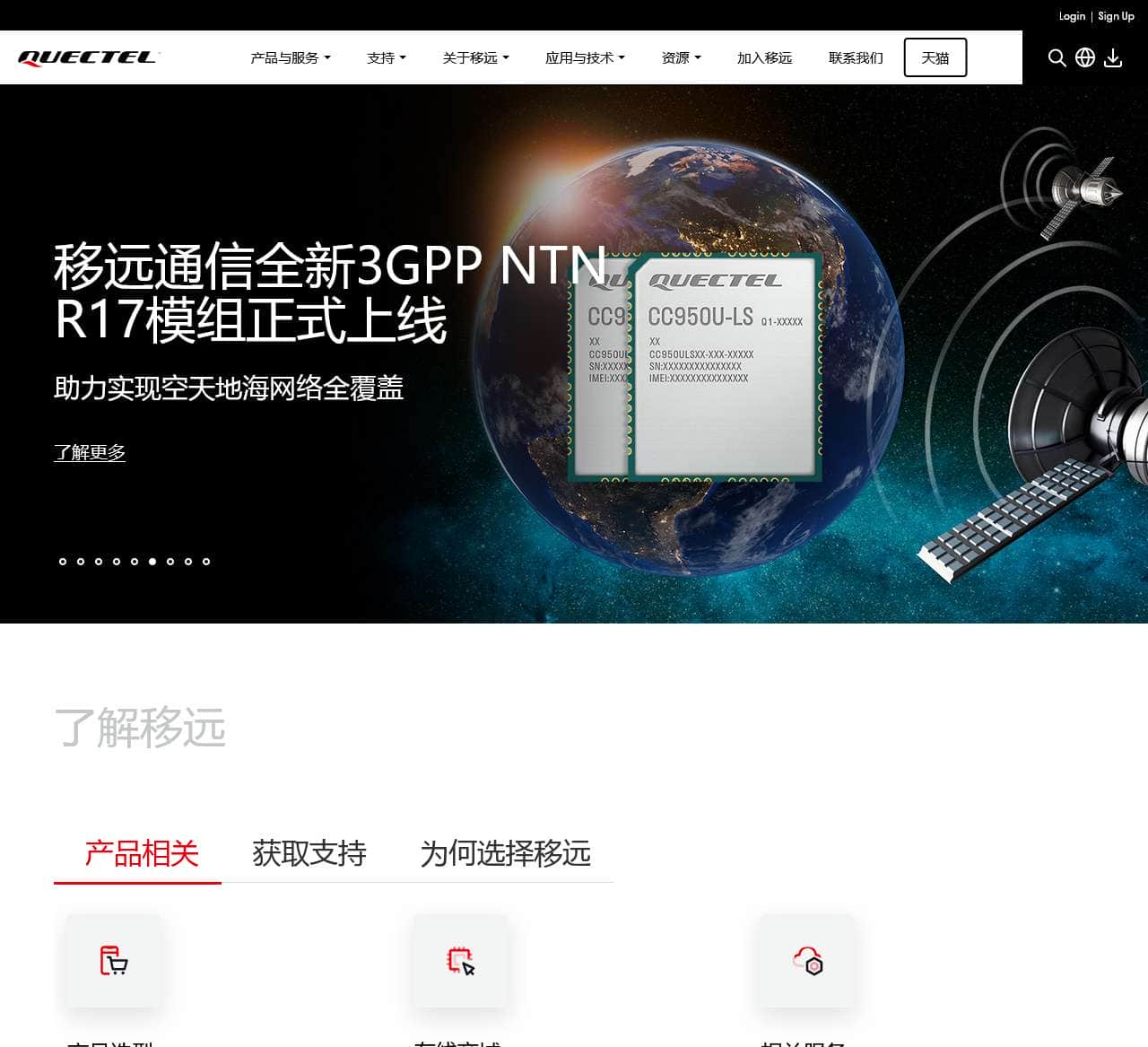
Task: Follow the Sign Up link
Action: point(1116,16)
